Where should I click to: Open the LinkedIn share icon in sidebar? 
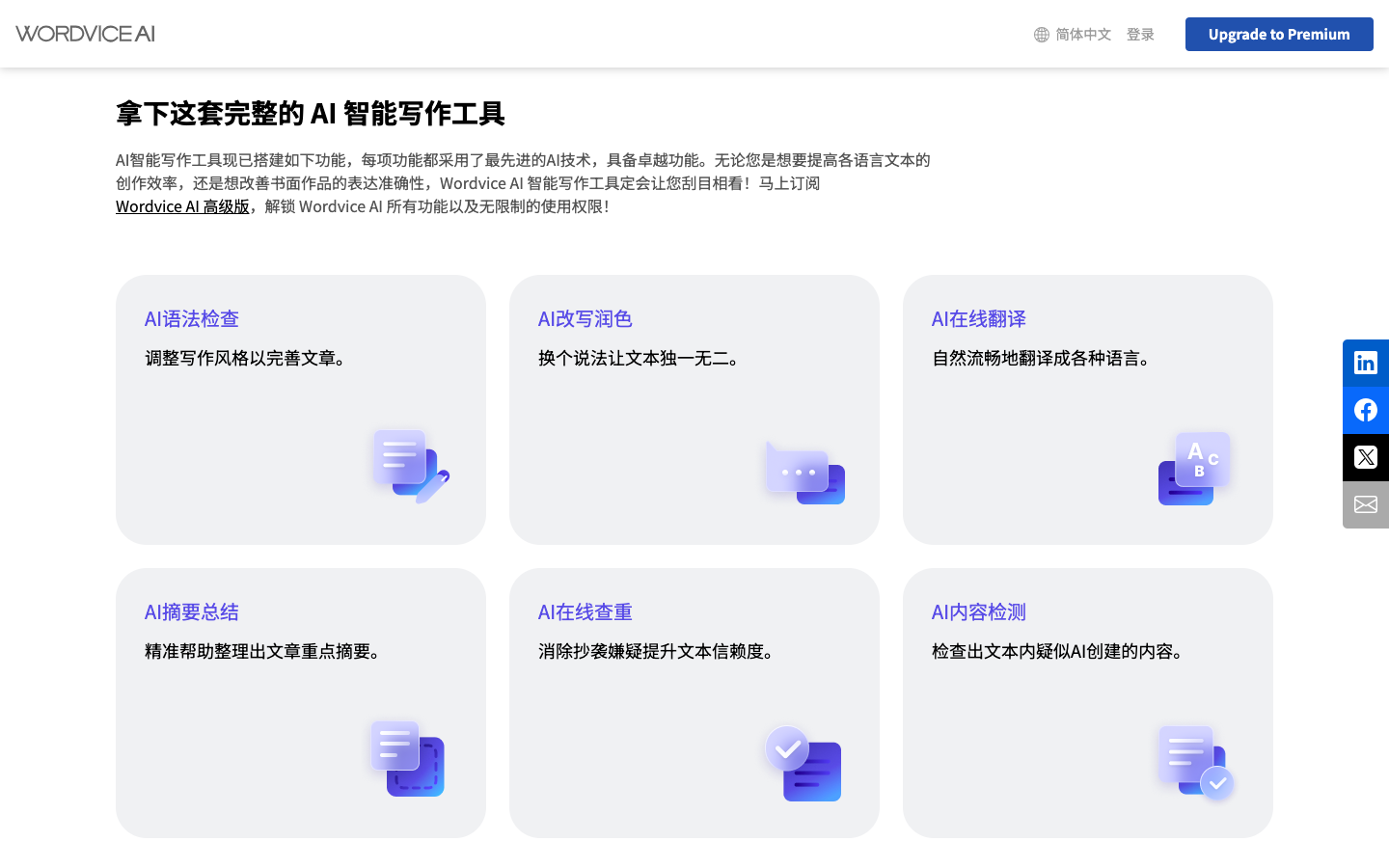pyautogui.click(x=1365, y=363)
